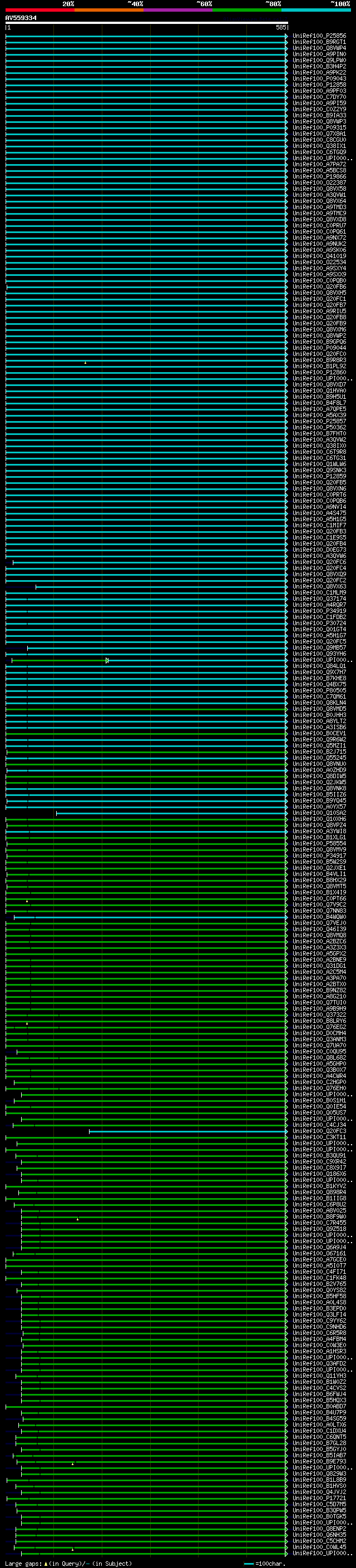
Task: Click the UniRef100_P12858 label
Action: [319, 85]
